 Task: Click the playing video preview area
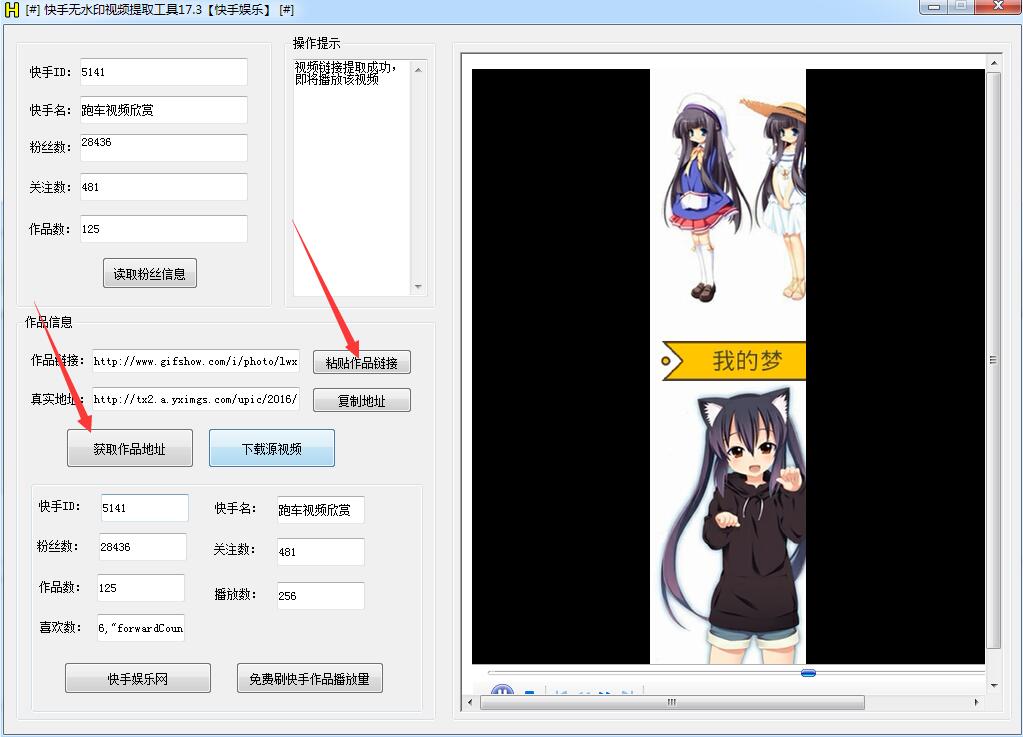[x=728, y=367]
